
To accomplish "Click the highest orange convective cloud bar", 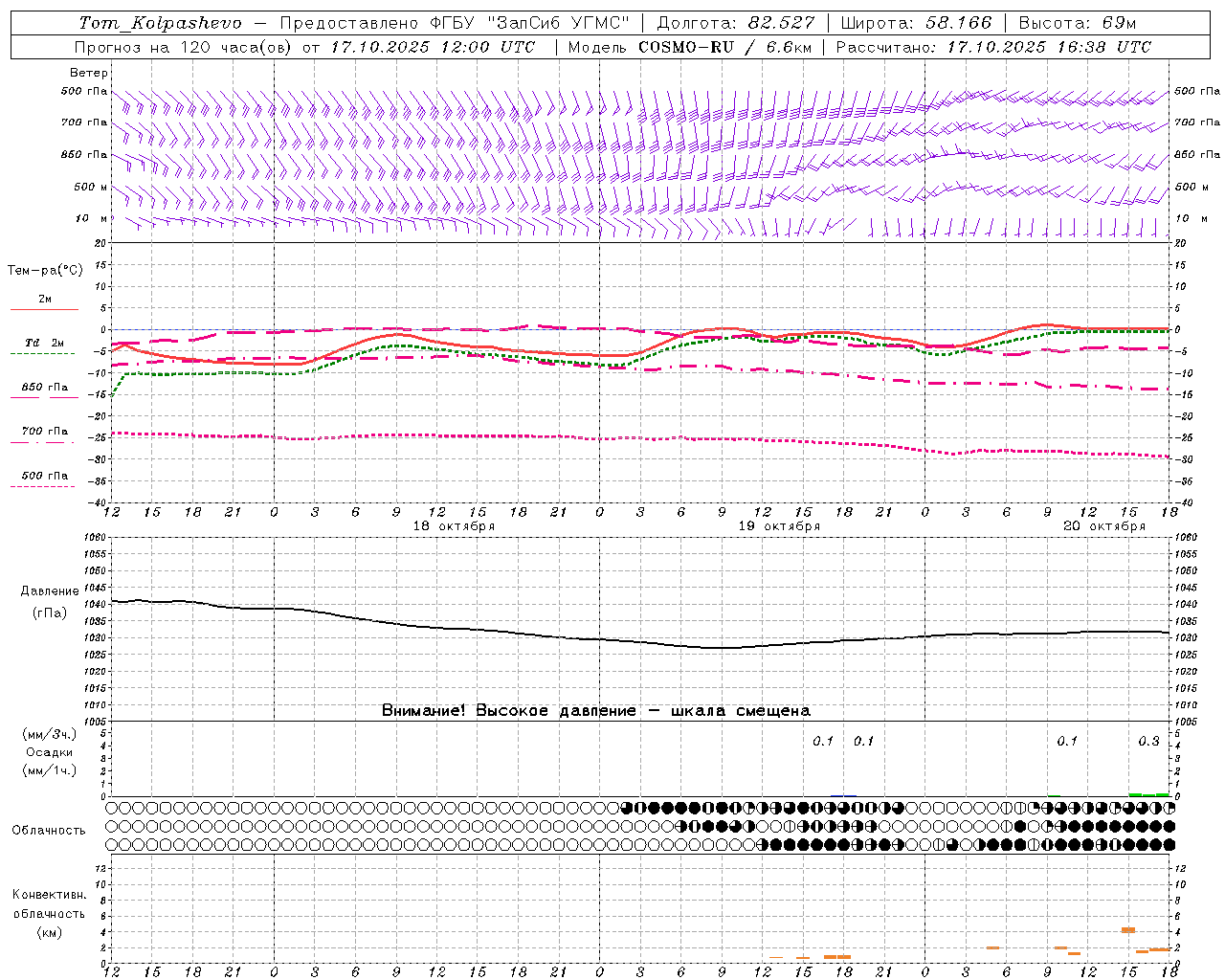I will 1128,930.
